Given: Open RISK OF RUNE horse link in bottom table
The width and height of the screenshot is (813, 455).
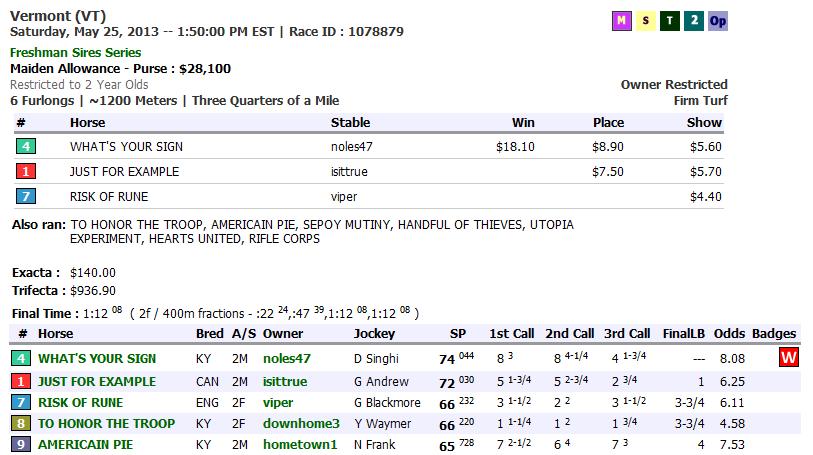Looking at the screenshot, I should pos(83,402).
